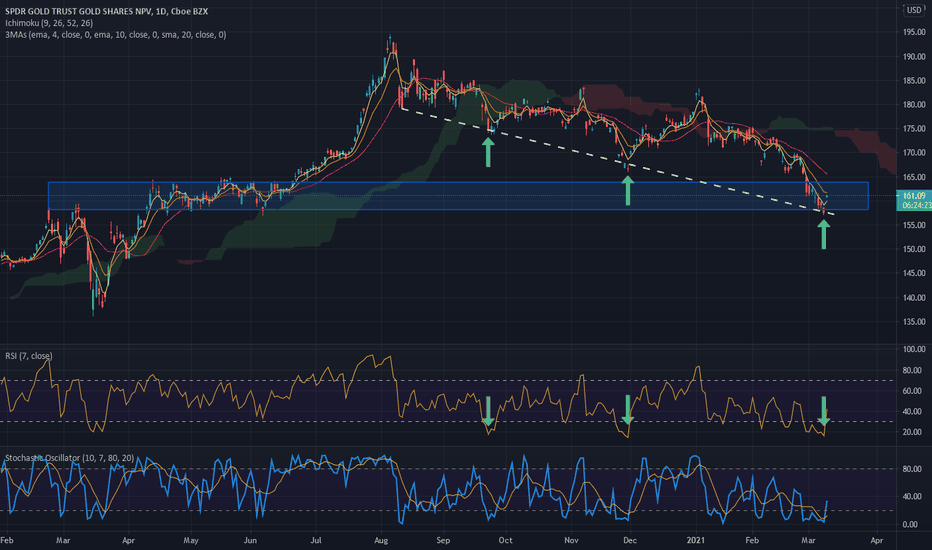Click the 190.00 price axis label

[x=914, y=56]
